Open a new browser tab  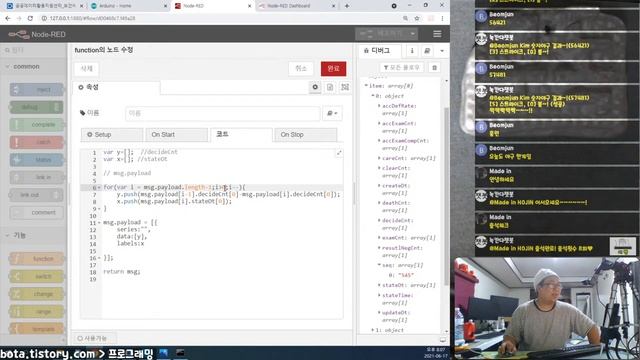[x=347, y=6]
